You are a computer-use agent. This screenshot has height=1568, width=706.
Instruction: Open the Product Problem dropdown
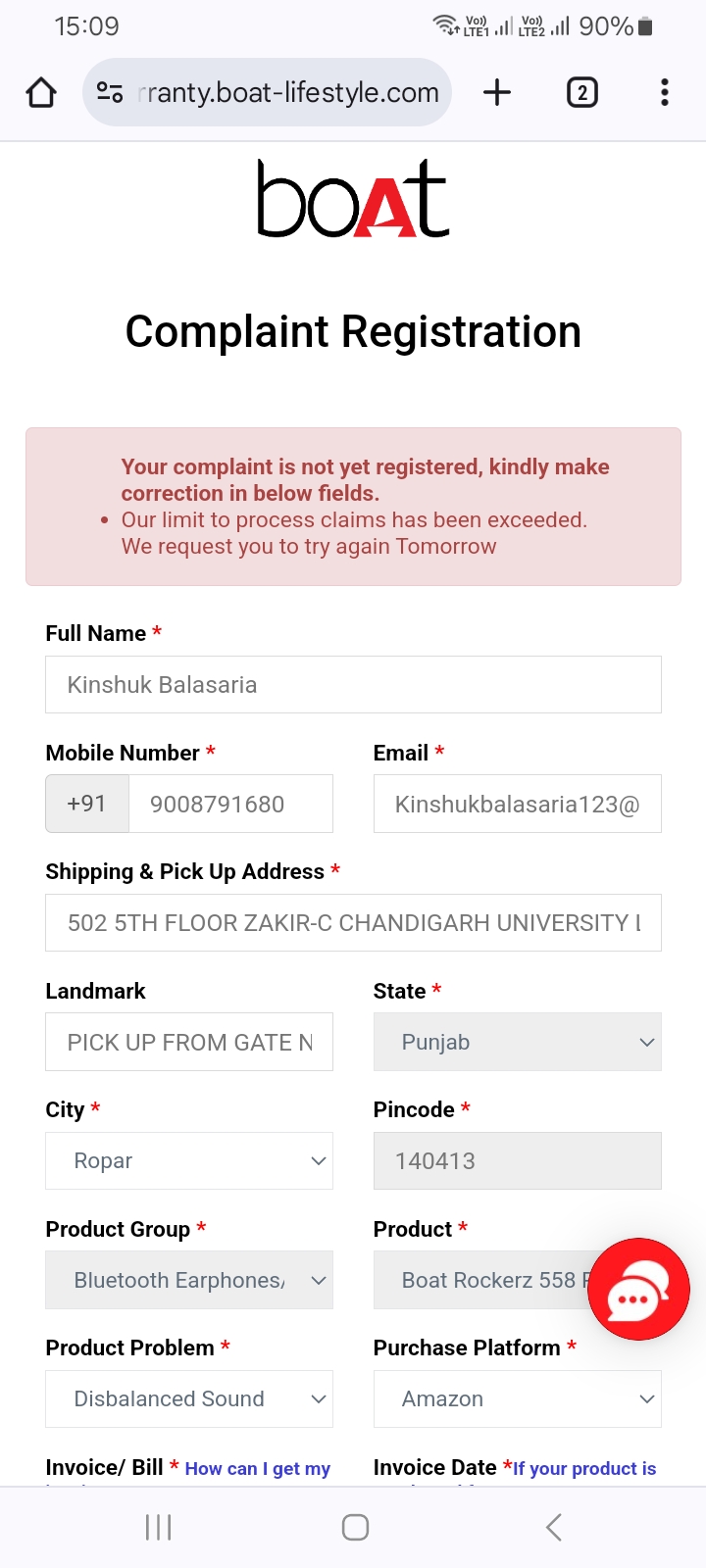pos(189,1399)
